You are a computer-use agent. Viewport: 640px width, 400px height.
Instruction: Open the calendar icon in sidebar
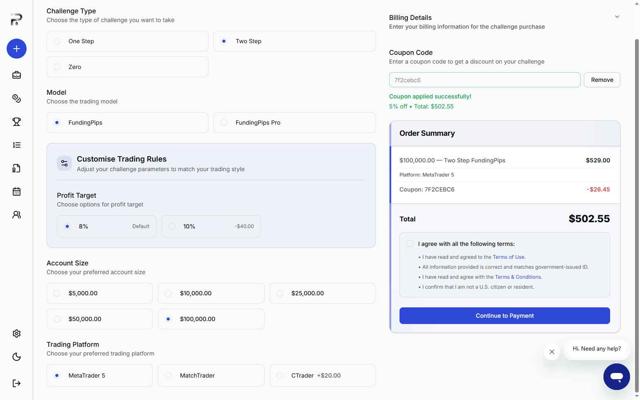[16, 191]
